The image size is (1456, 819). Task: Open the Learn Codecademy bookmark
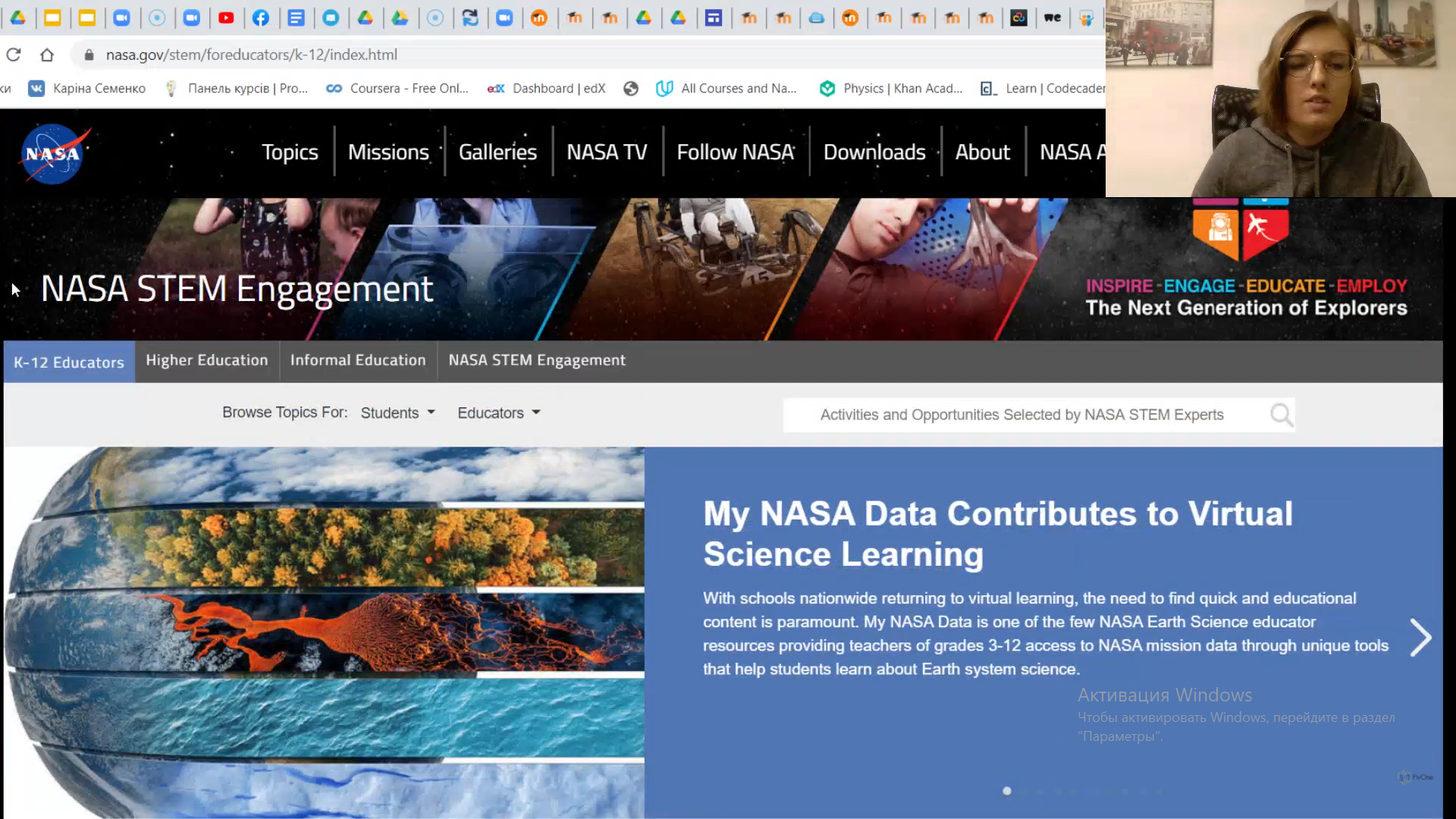1043,88
